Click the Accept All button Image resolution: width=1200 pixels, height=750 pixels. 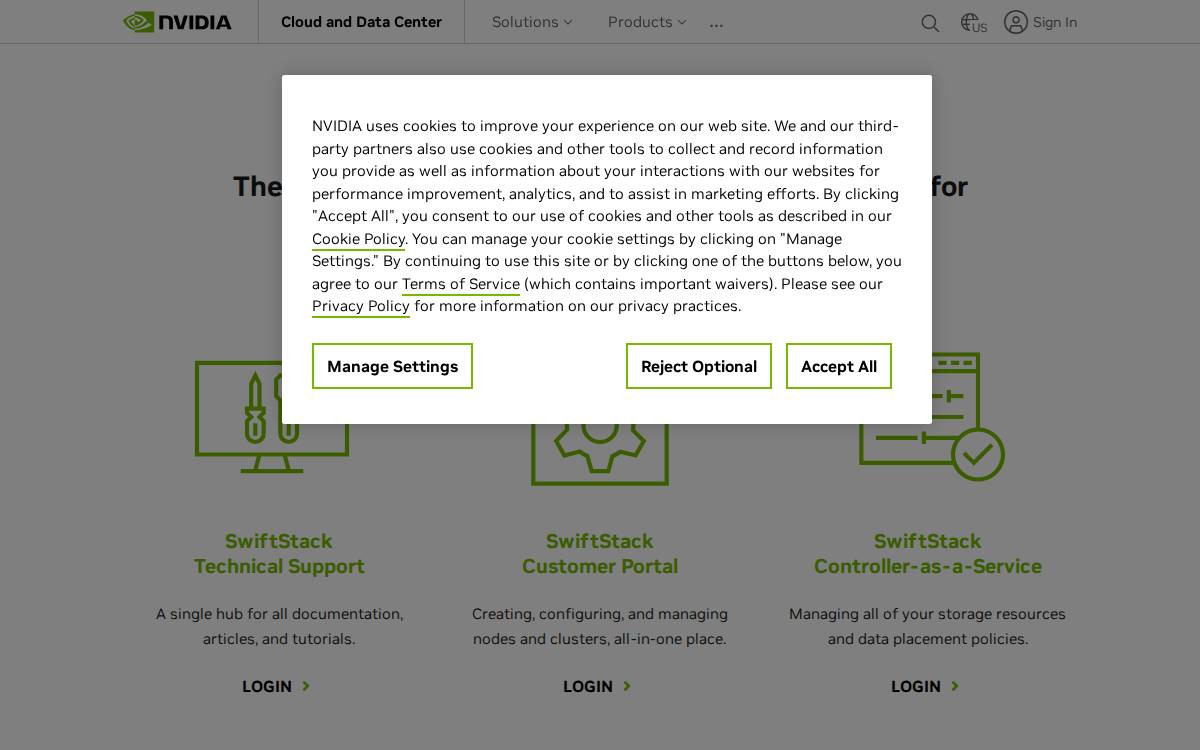pos(839,366)
